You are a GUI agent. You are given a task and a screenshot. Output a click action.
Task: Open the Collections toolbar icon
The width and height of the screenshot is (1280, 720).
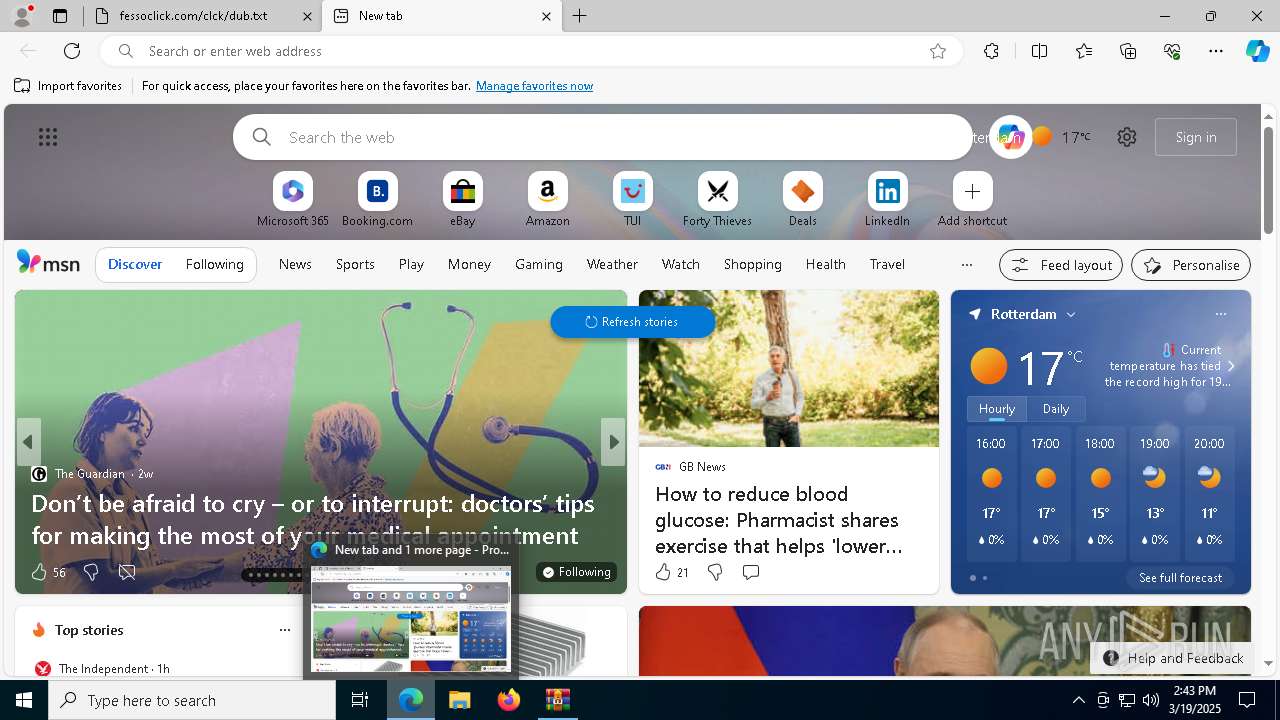pos(1128,51)
